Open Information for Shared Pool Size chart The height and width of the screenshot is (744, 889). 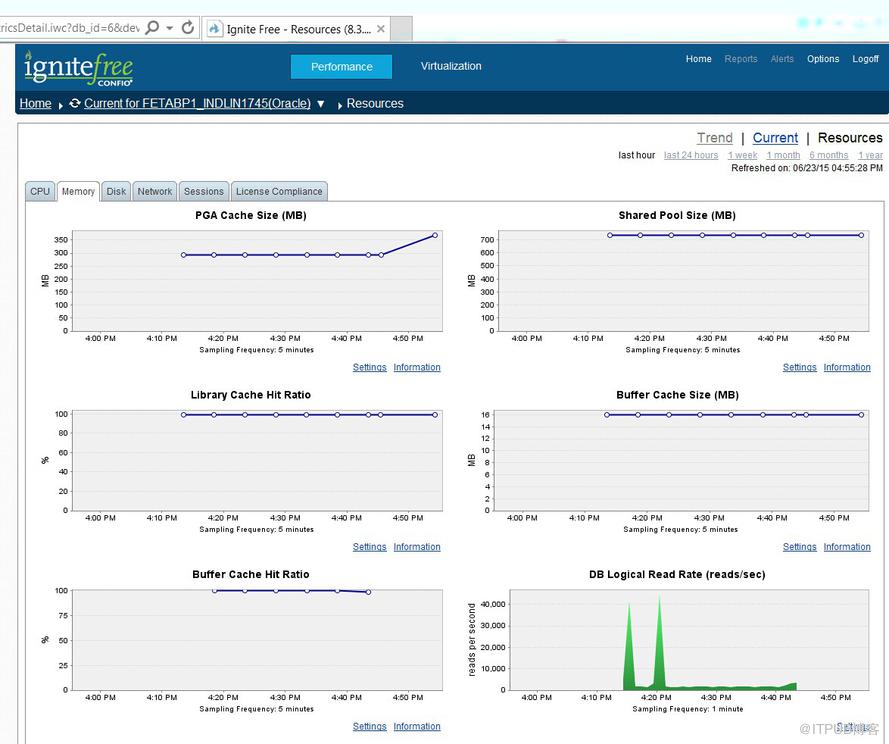pyautogui.click(x=847, y=367)
